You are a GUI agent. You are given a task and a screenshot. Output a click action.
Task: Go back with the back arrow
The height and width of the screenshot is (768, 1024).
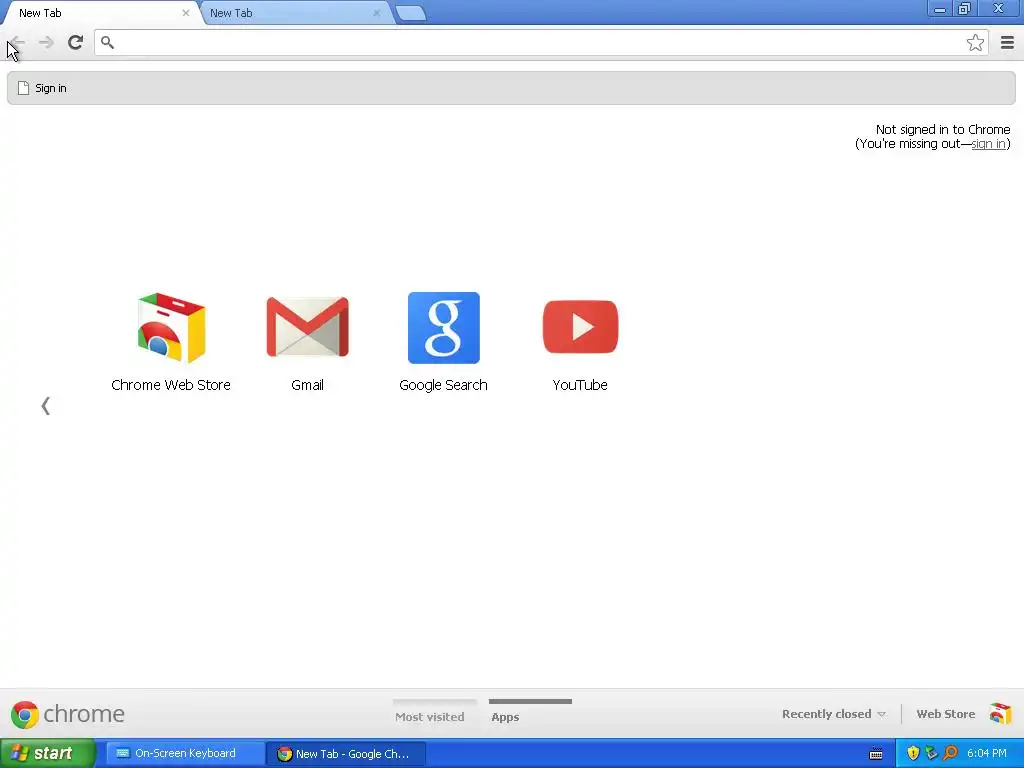click(x=18, y=42)
